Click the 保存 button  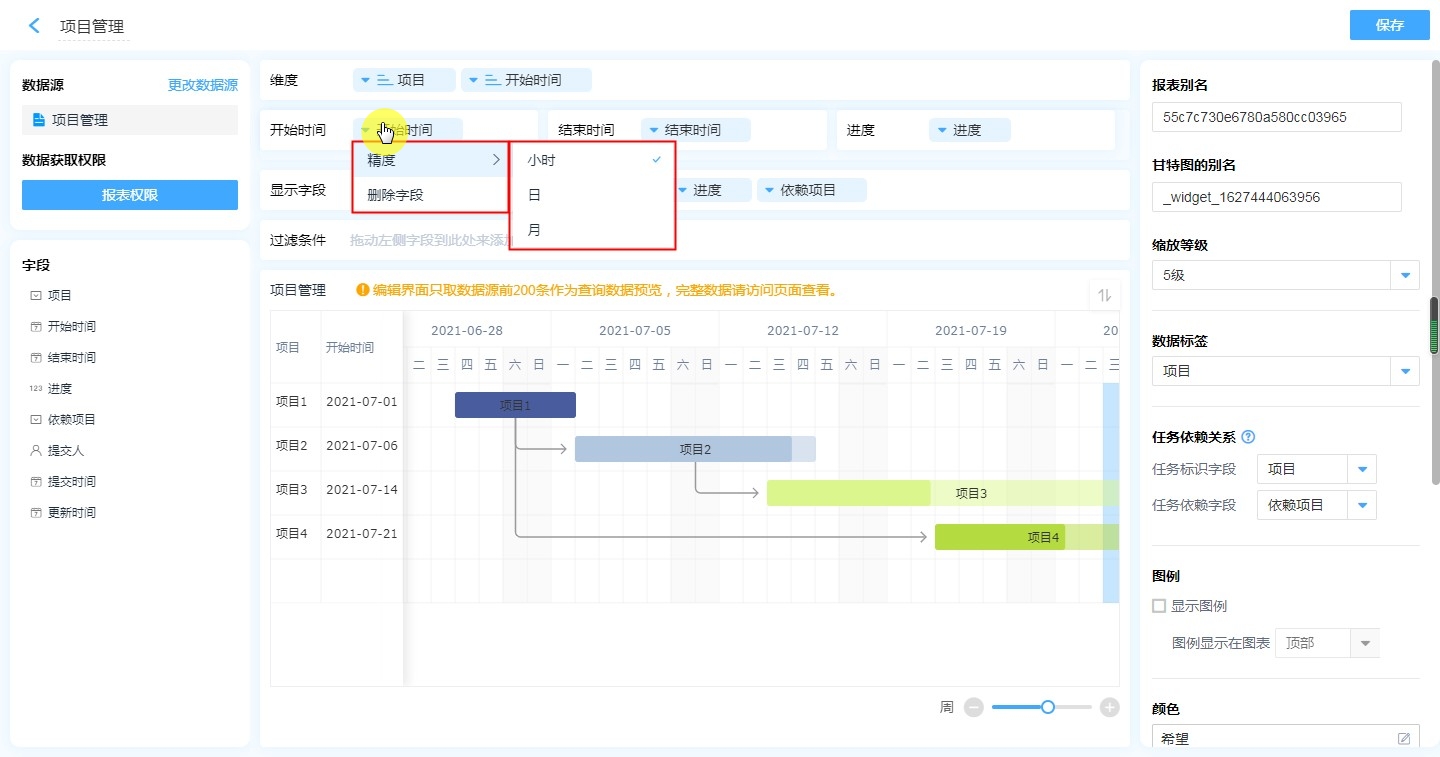tap(1389, 25)
